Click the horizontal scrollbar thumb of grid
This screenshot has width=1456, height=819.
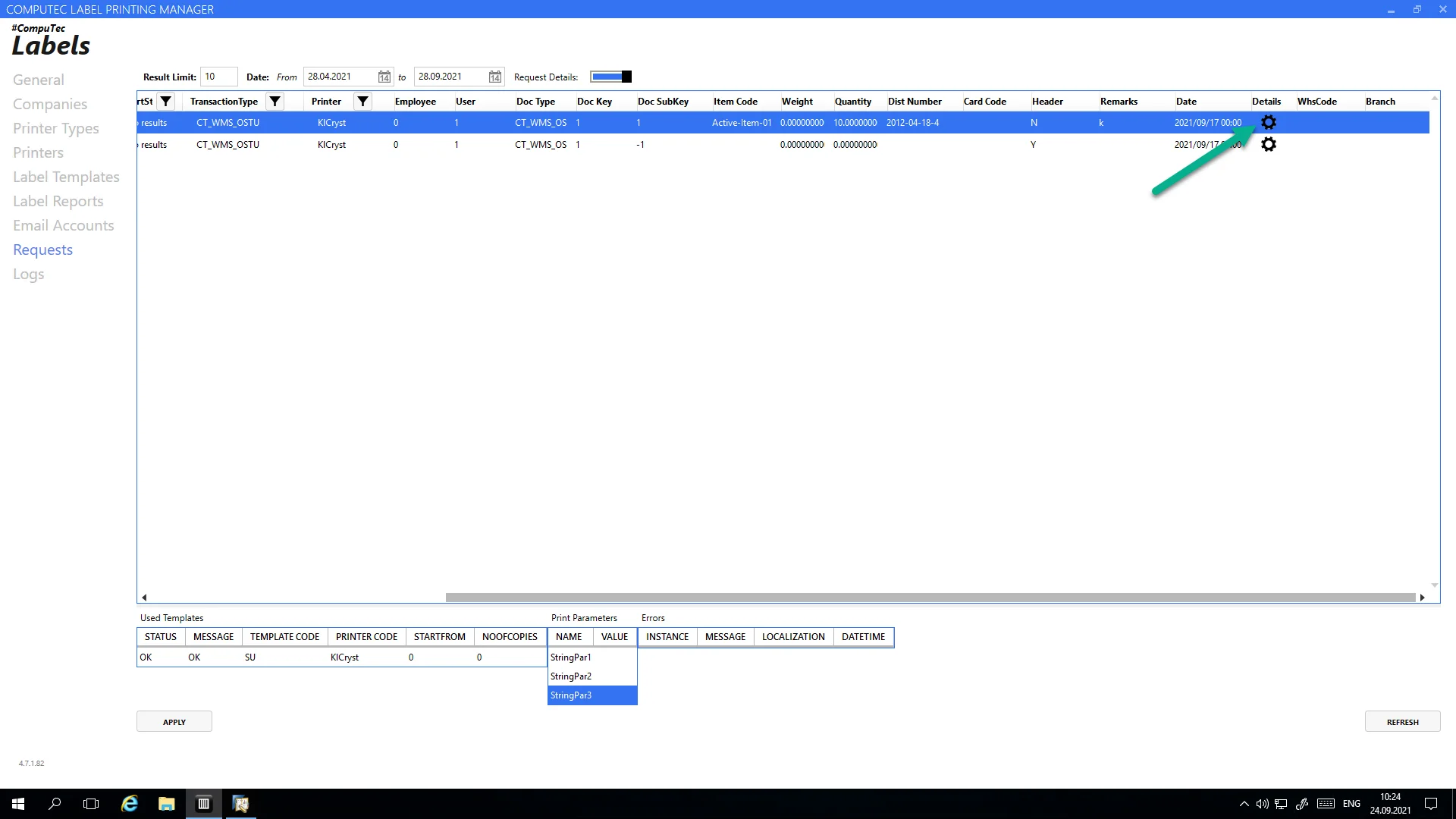pyautogui.click(x=930, y=598)
